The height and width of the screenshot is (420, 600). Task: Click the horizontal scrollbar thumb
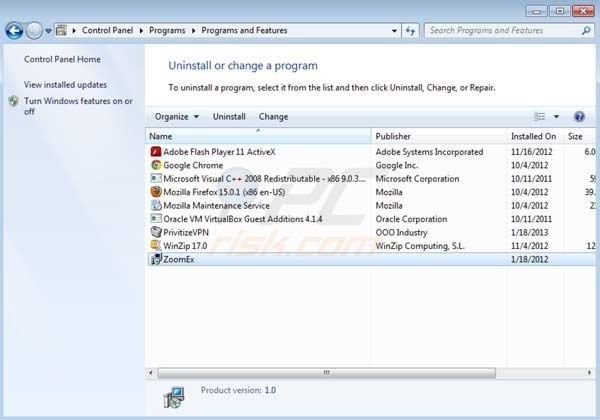click(x=326, y=372)
